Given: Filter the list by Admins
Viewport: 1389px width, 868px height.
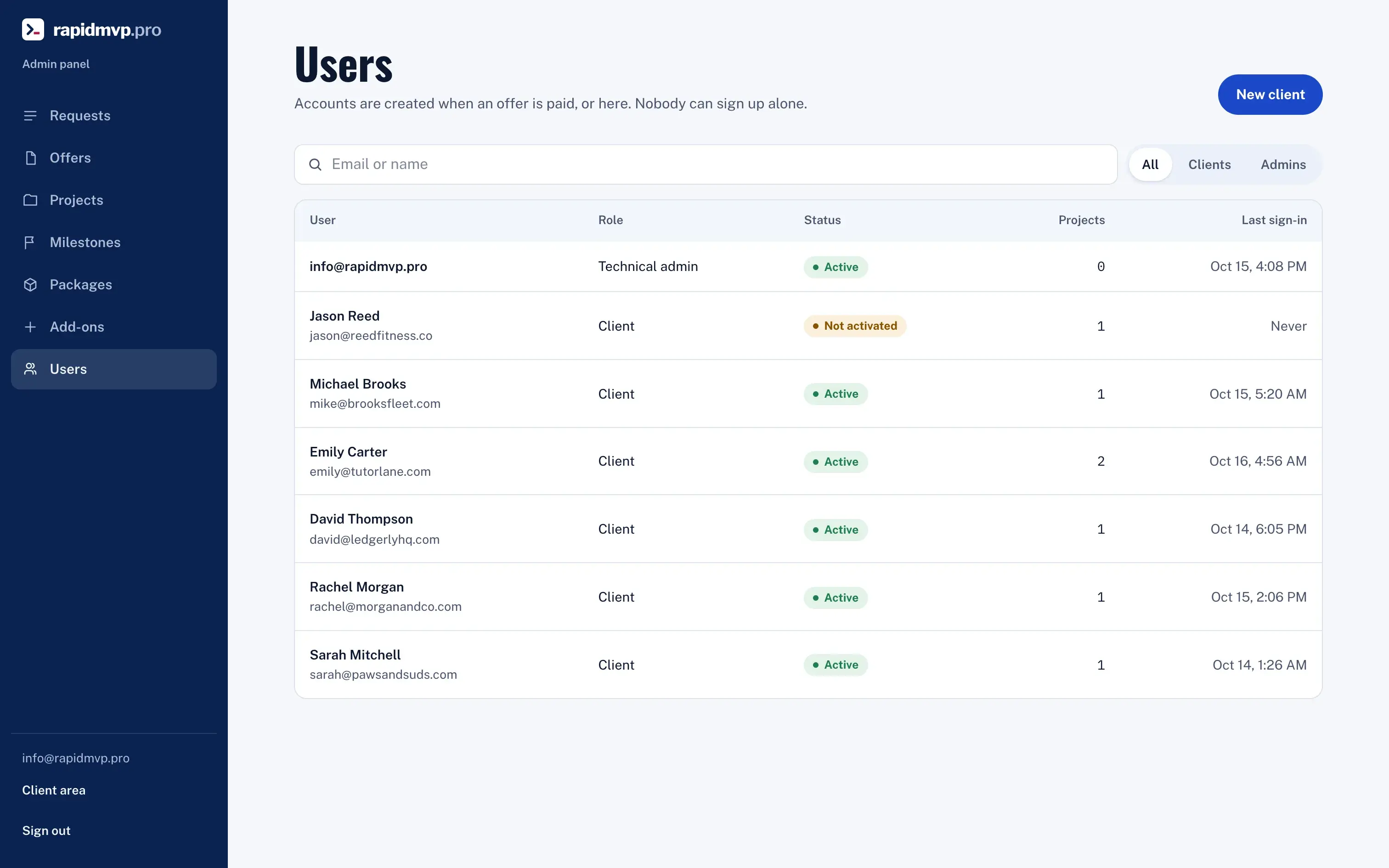Looking at the screenshot, I should 1283,165.
